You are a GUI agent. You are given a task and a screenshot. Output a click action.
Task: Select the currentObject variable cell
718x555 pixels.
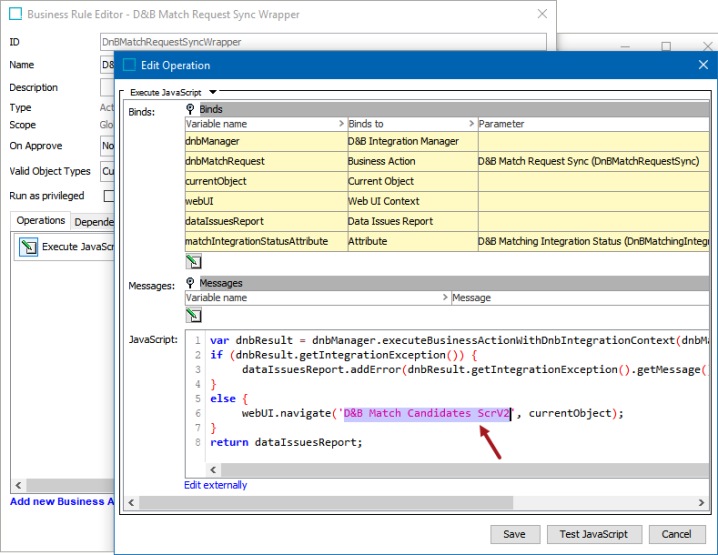[266, 181]
